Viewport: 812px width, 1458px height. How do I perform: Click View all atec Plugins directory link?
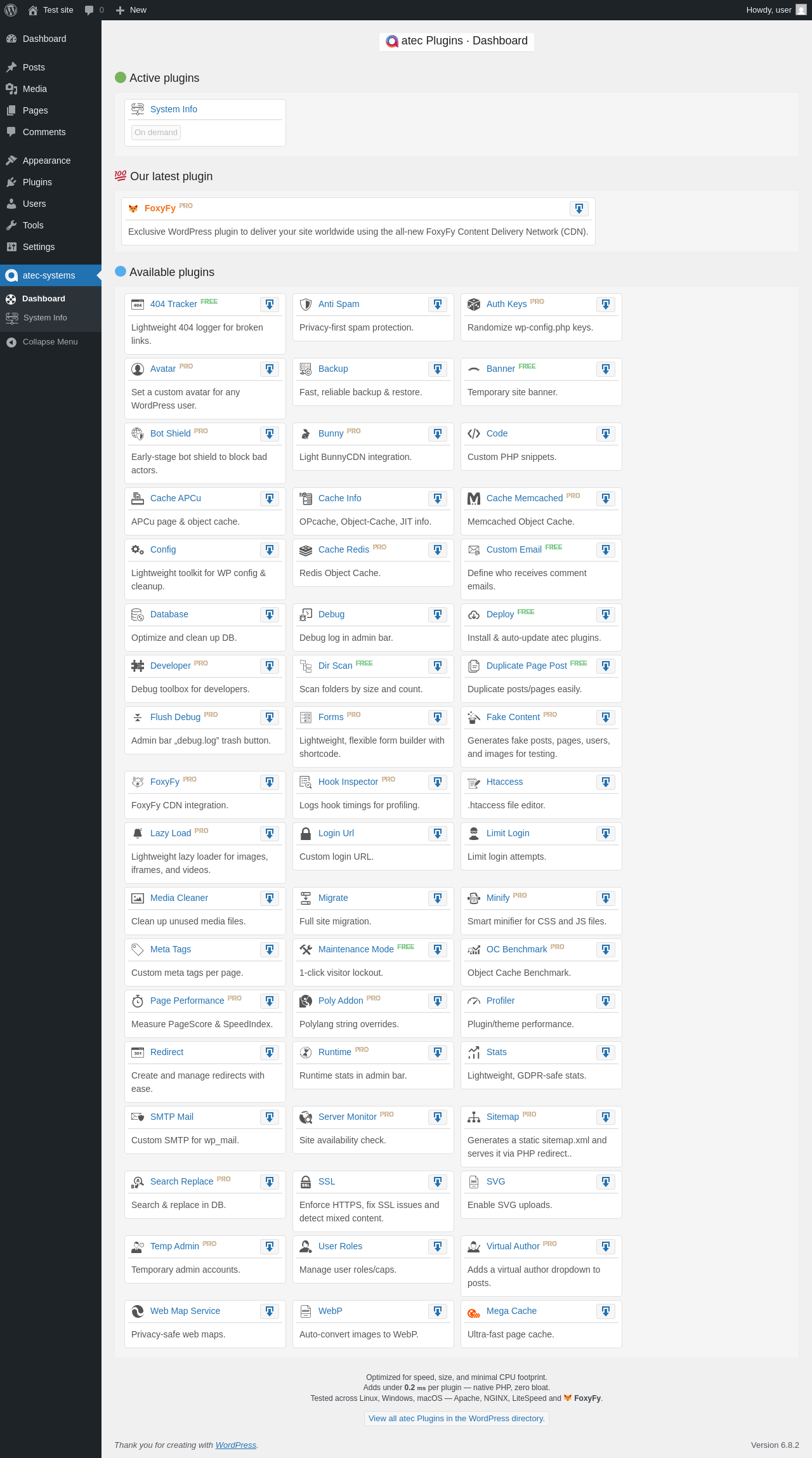pyautogui.click(x=457, y=1418)
